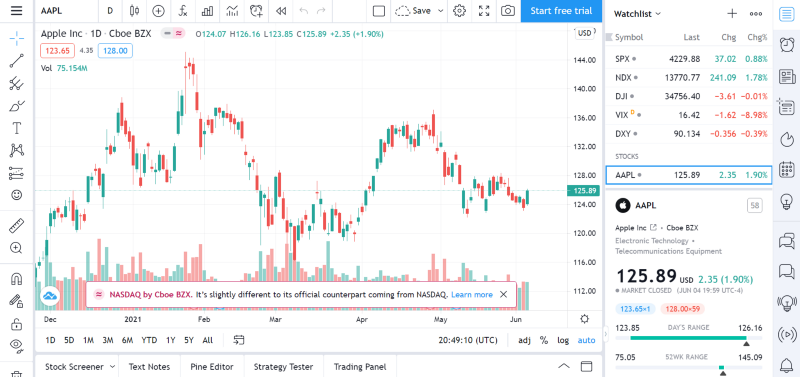This screenshot has height=377, width=800.
Task: Toggle Magnet mode on the left toolbar
Action: (x=16, y=279)
